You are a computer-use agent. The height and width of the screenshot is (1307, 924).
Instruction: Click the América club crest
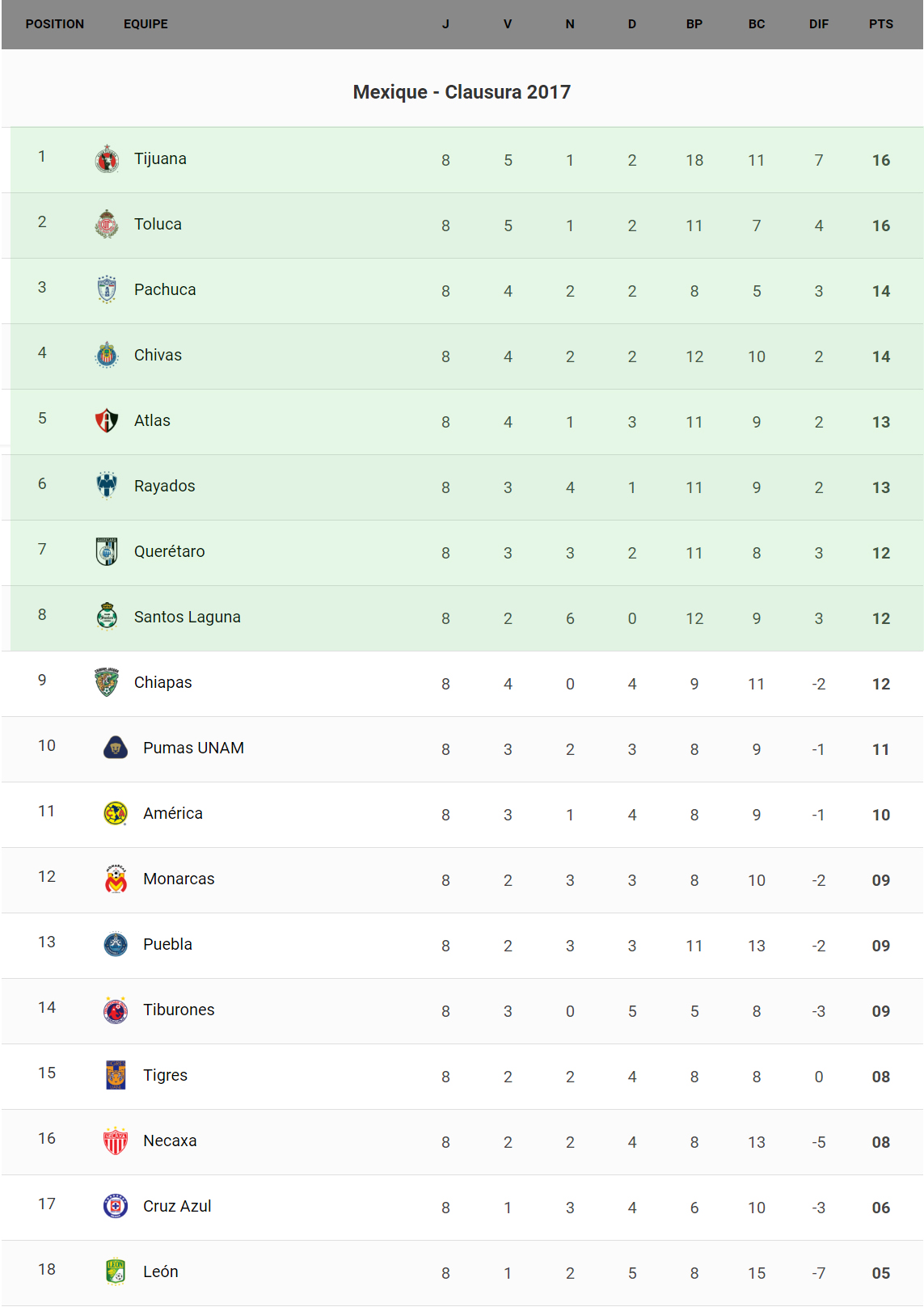click(116, 813)
